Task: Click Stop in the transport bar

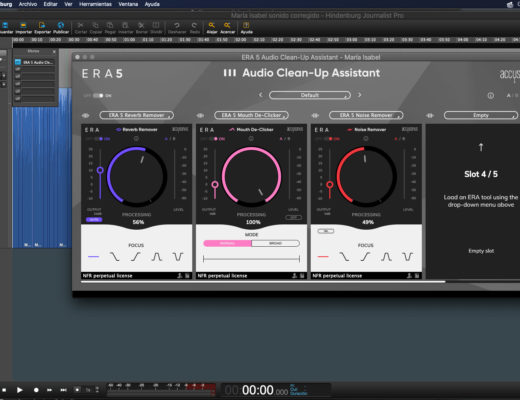Action: 4,390
